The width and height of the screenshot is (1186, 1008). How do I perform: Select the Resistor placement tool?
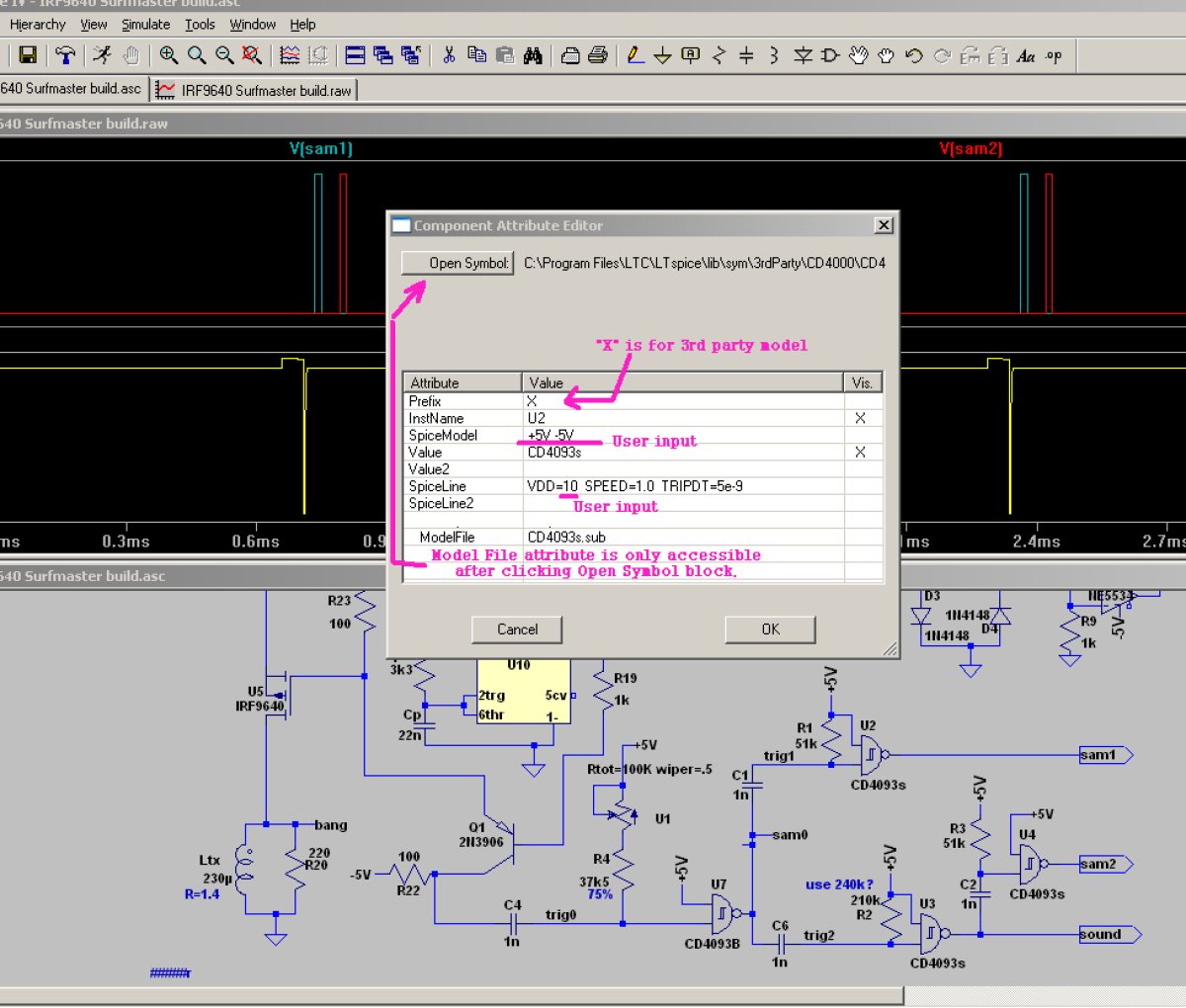coord(719,55)
